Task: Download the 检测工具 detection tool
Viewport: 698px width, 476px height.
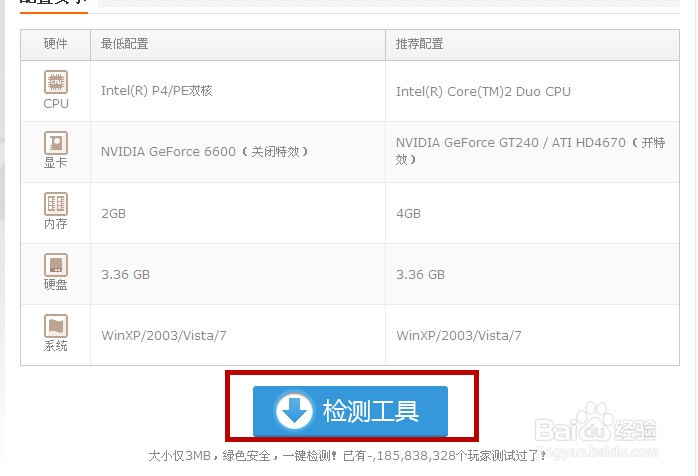Action: click(350, 411)
